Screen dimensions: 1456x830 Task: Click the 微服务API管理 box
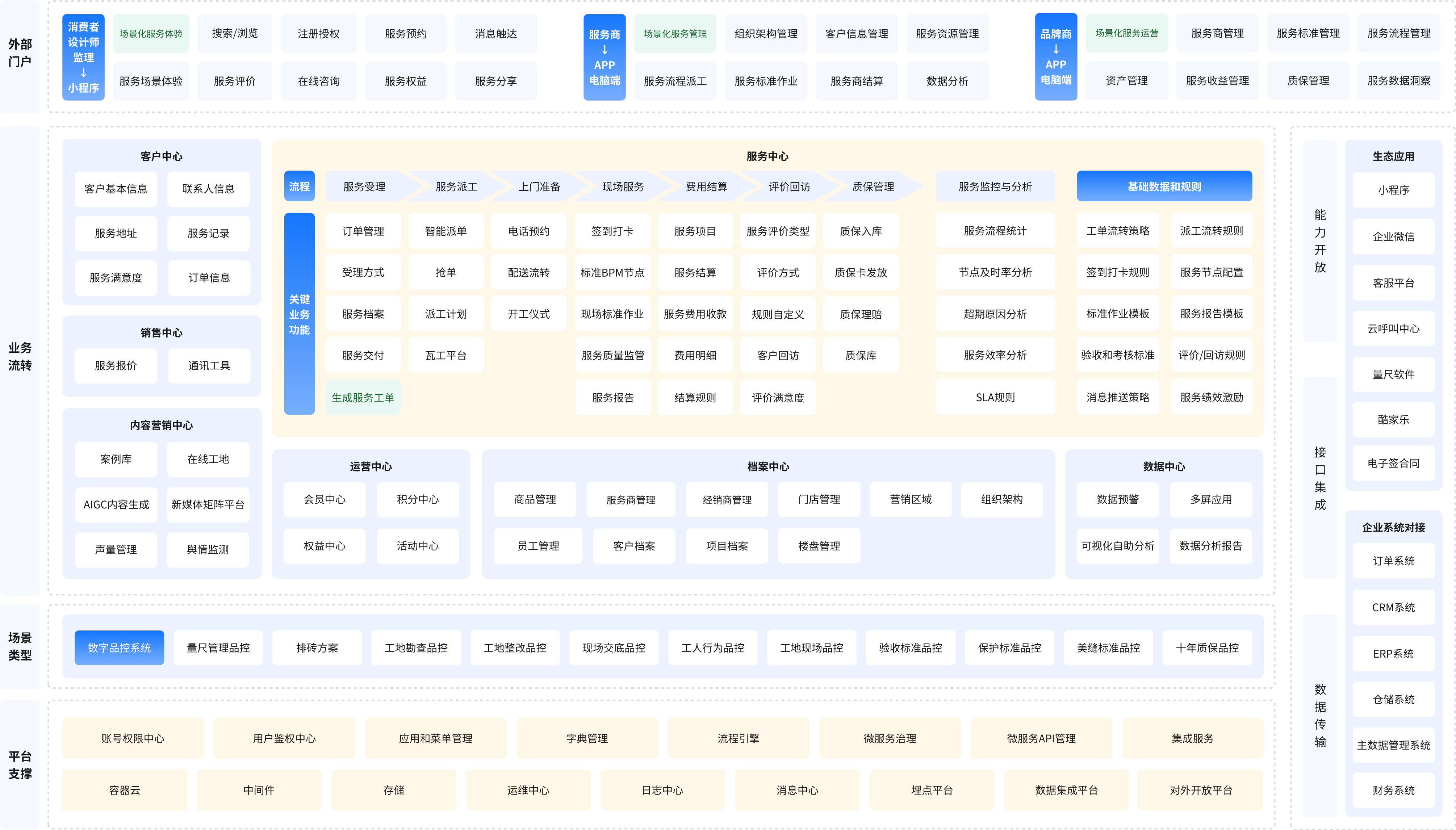(1041, 738)
